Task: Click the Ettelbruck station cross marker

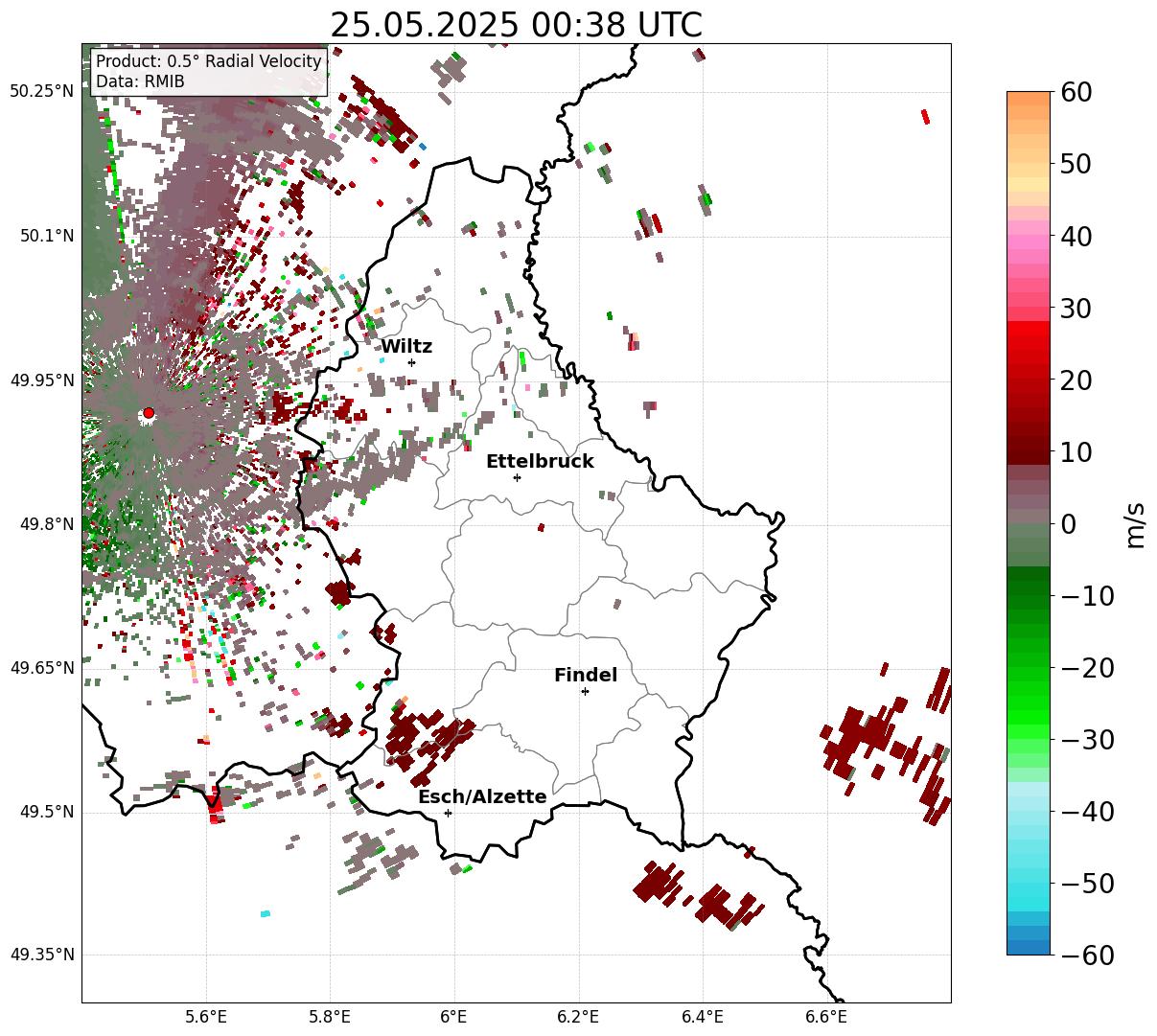Action: (517, 477)
